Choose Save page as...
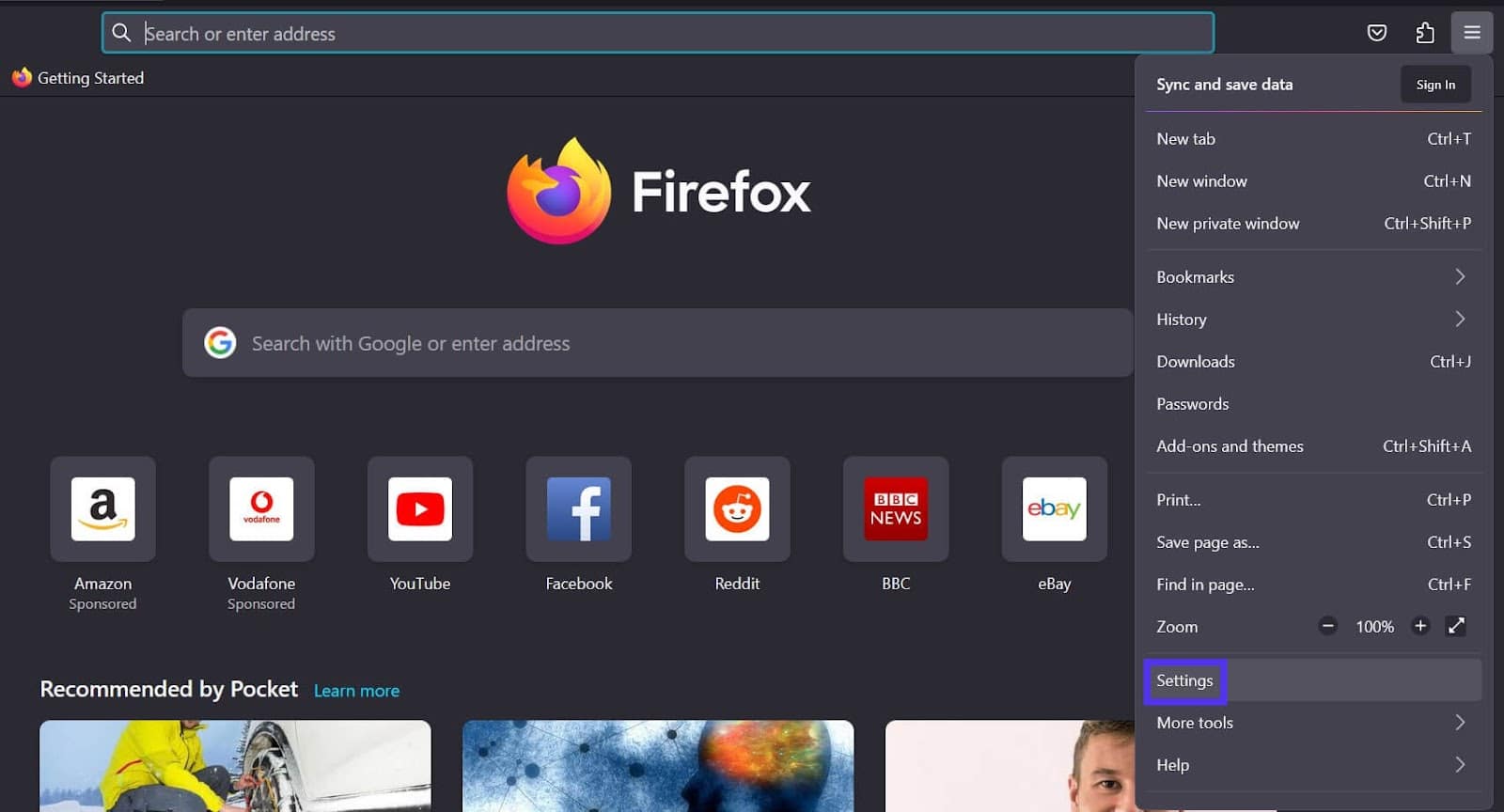Viewport: 1504px width, 812px height. [1313, 541]
